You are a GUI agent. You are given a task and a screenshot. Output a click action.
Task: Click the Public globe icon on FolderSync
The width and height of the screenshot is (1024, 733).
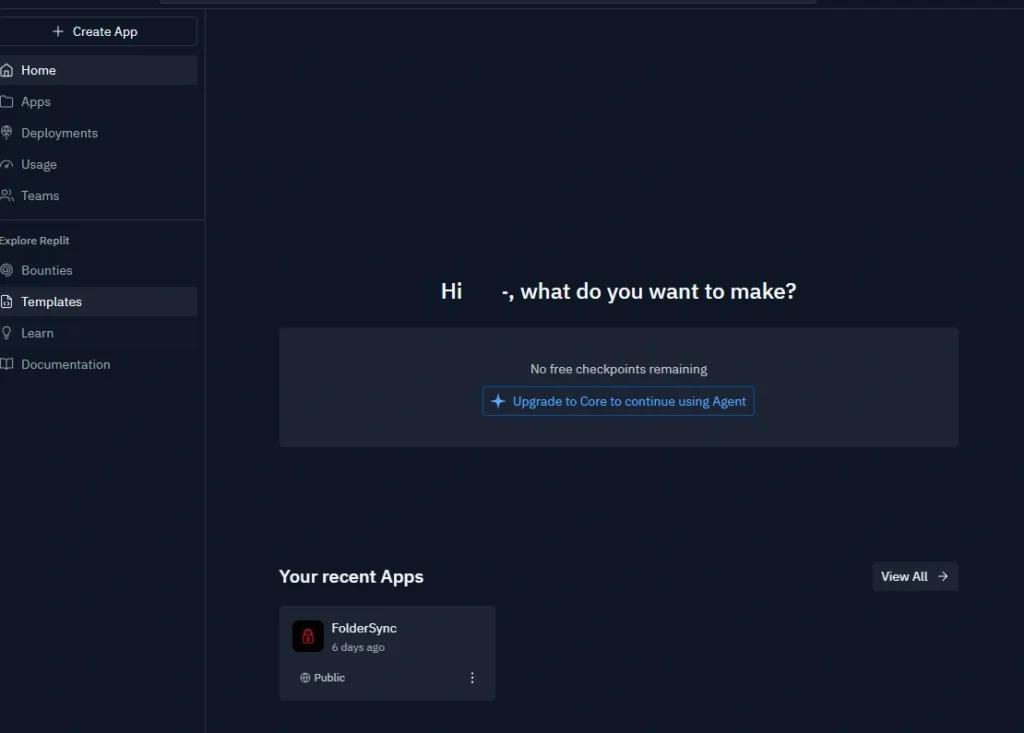click(x=305, y=677)
